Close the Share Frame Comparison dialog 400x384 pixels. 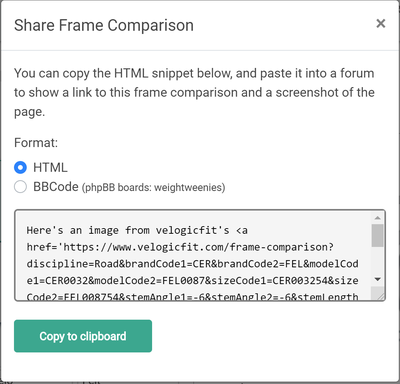point(381,24)
